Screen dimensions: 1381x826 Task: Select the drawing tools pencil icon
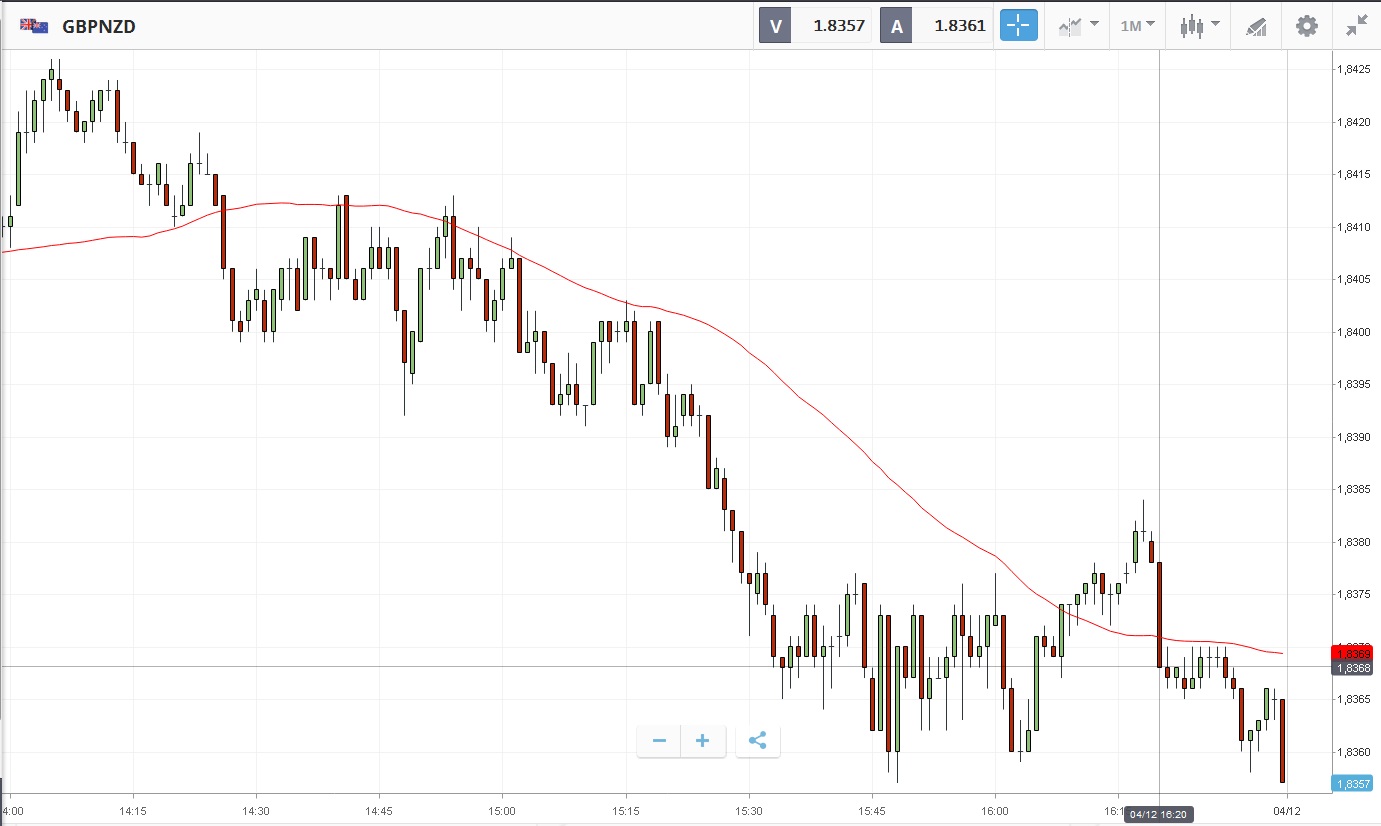point(1256,27)
